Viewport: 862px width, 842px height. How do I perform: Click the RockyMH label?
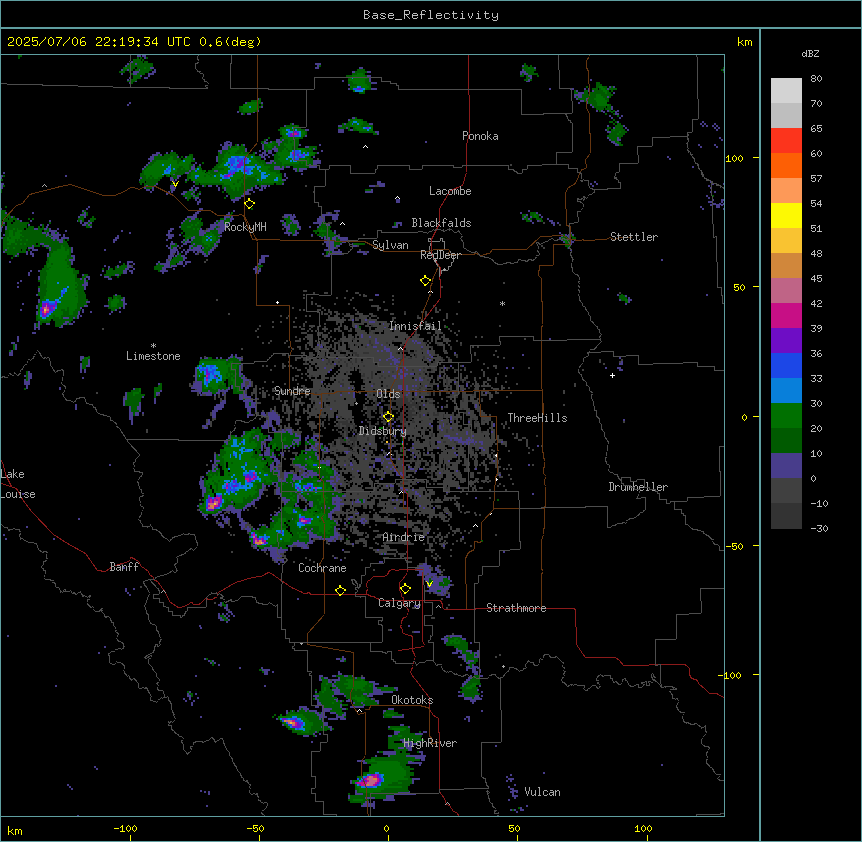[x=245, y=227]
